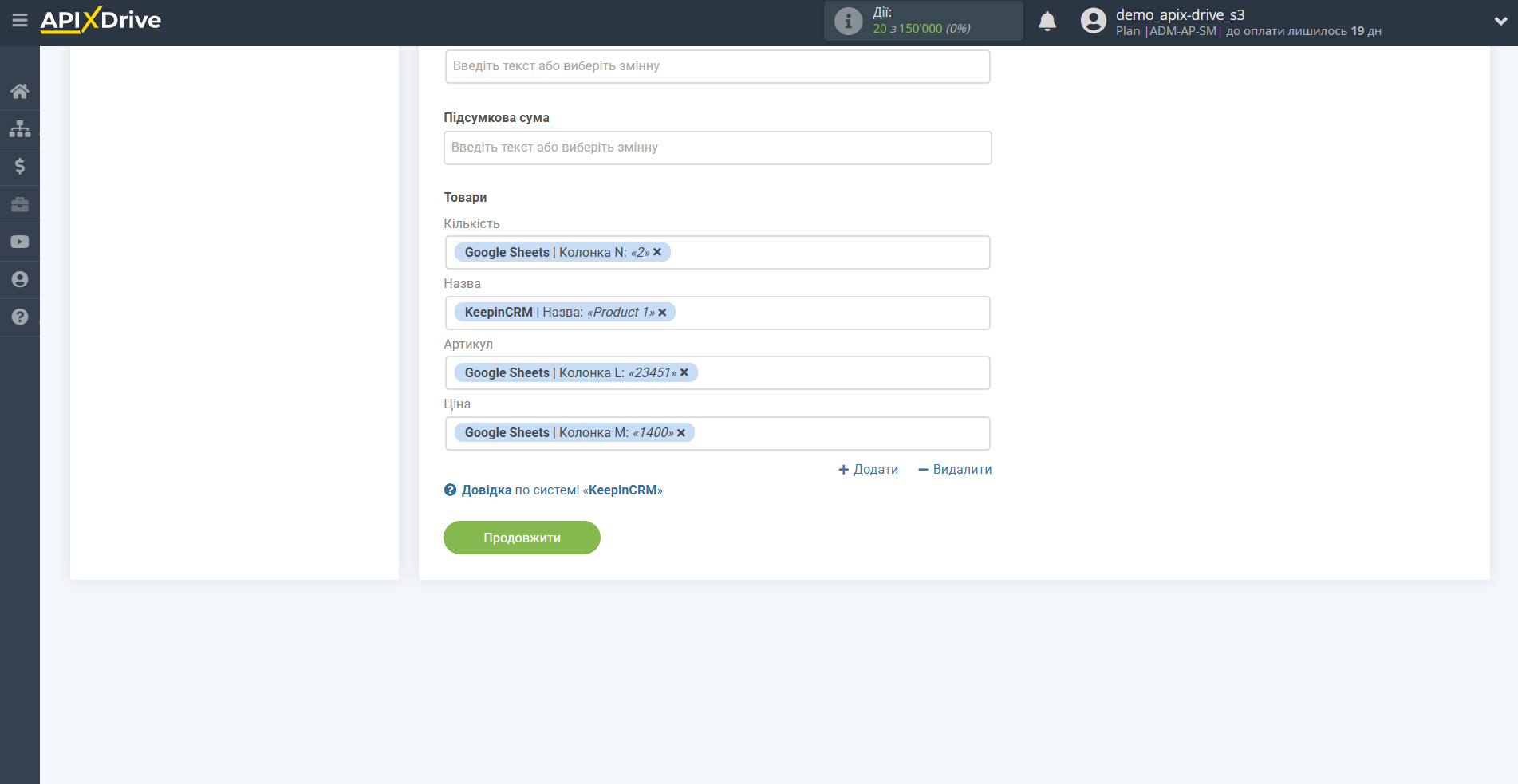This screenshot has width=1518, height=784.
Task: Click the ApiX-Drive logo
Action: 101,20
